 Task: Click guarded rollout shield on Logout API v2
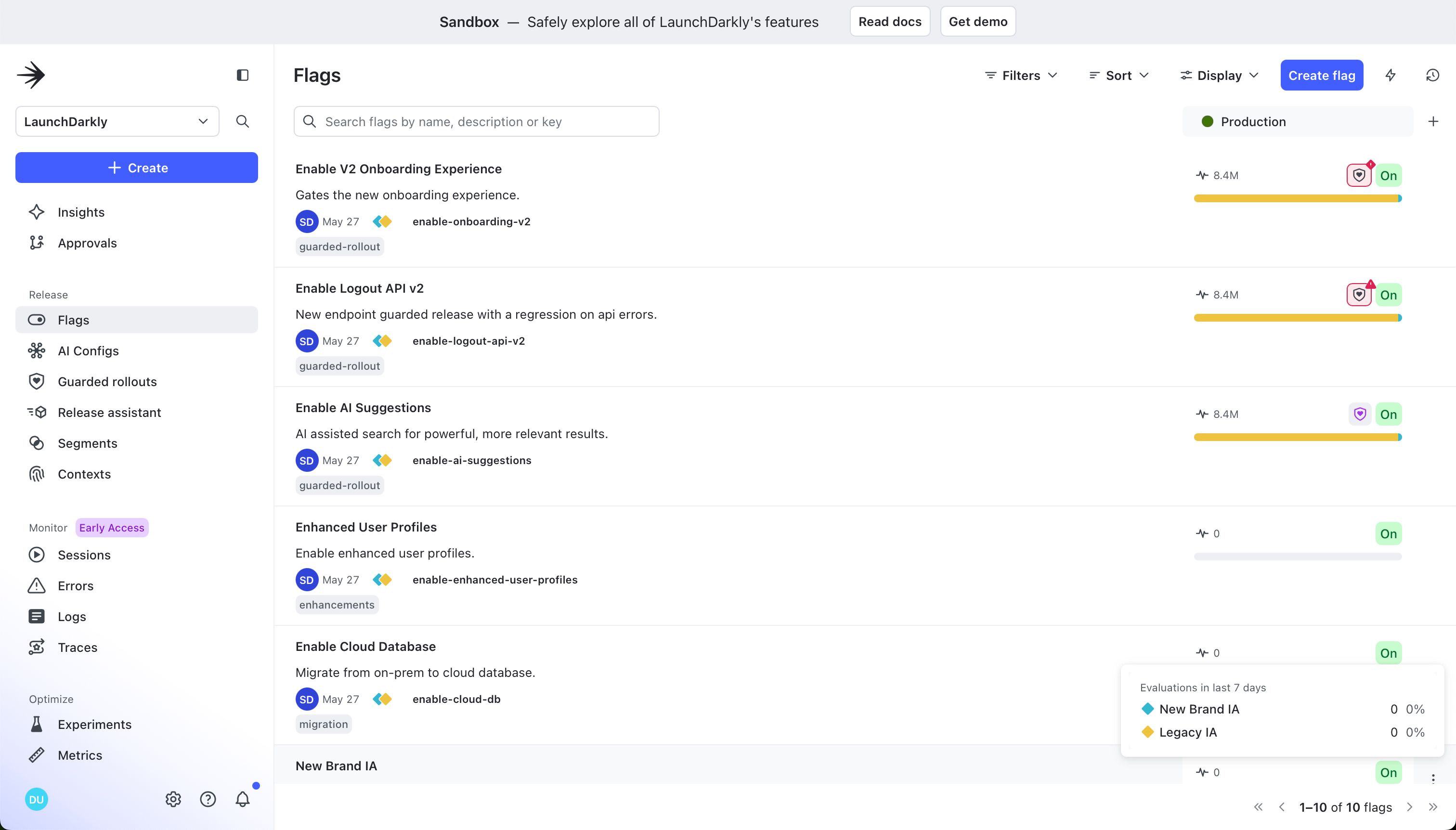[1359, 295]
